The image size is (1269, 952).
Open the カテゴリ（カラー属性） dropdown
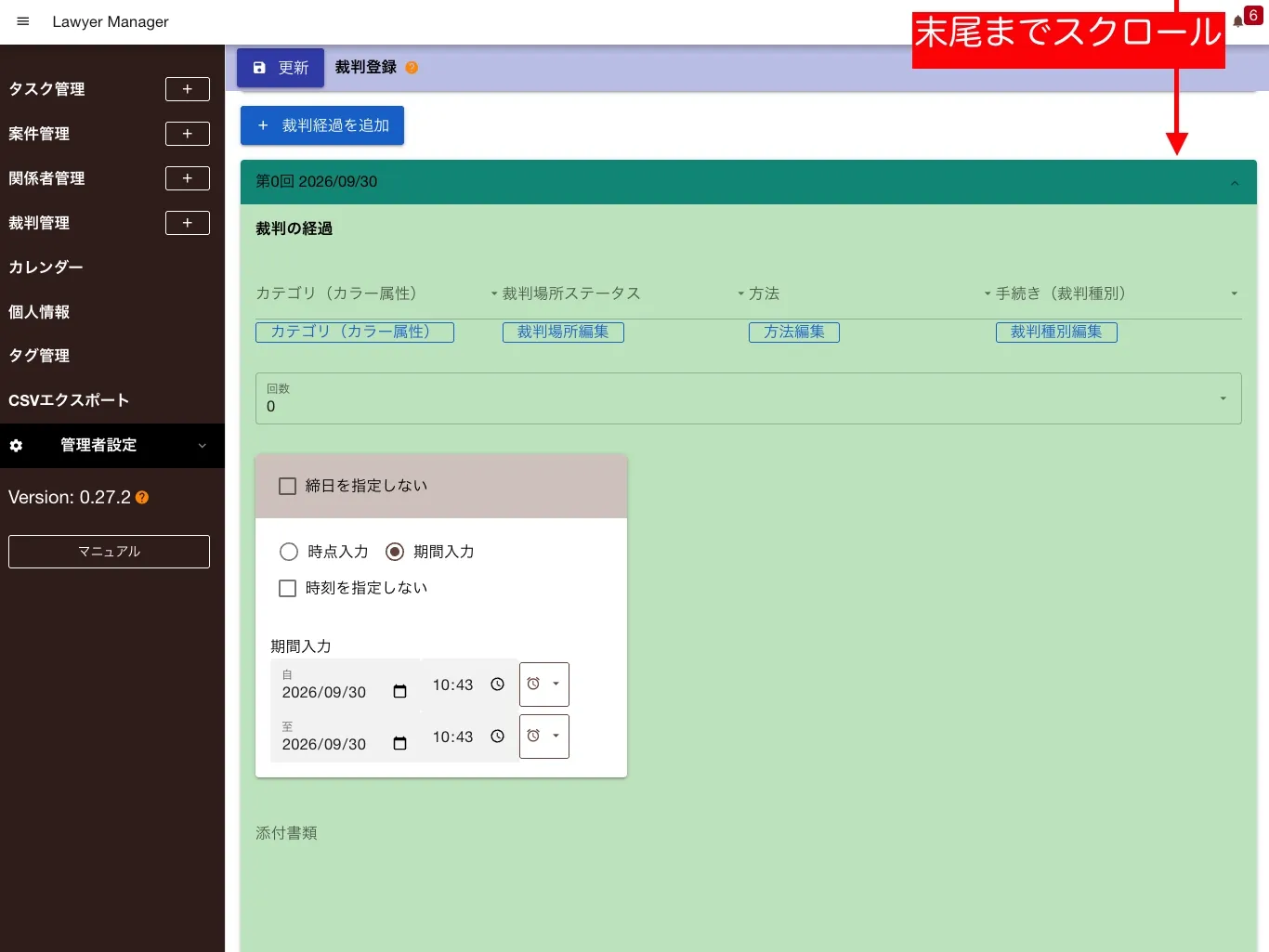pyautogui.click(x=377, y=293)
